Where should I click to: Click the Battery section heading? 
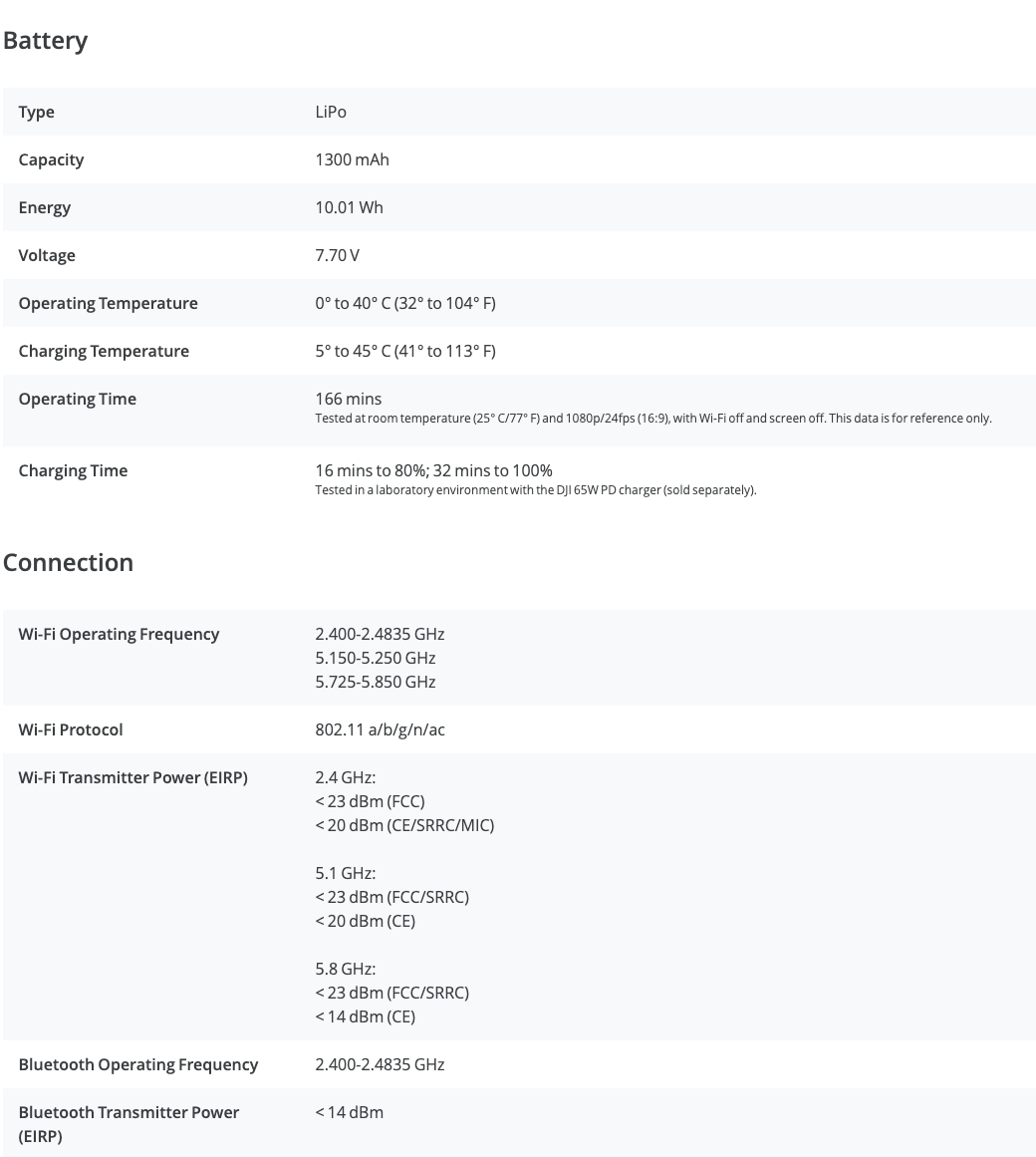pyautogui.click(x=45, y=41)
